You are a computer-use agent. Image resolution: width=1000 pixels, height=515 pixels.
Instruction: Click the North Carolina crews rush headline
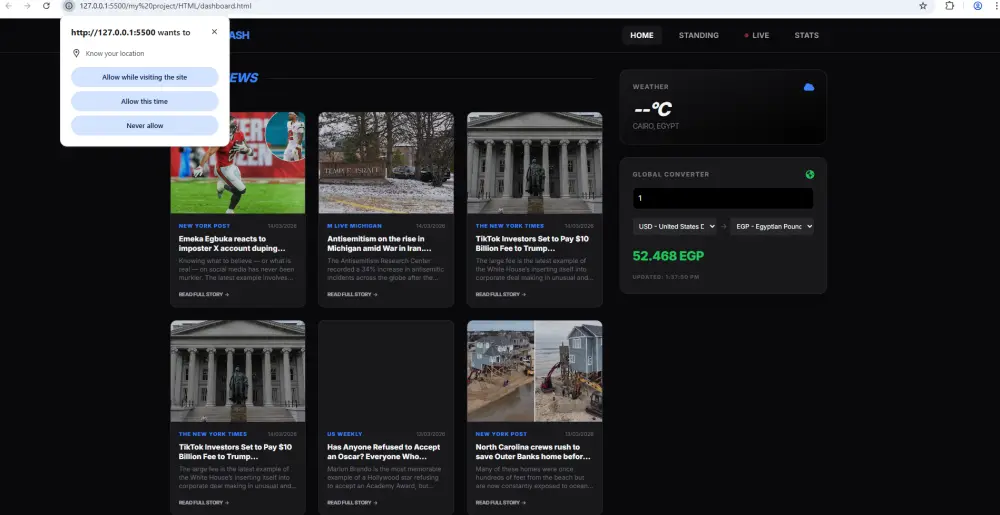pyautogui.click(x=533, y=452)
